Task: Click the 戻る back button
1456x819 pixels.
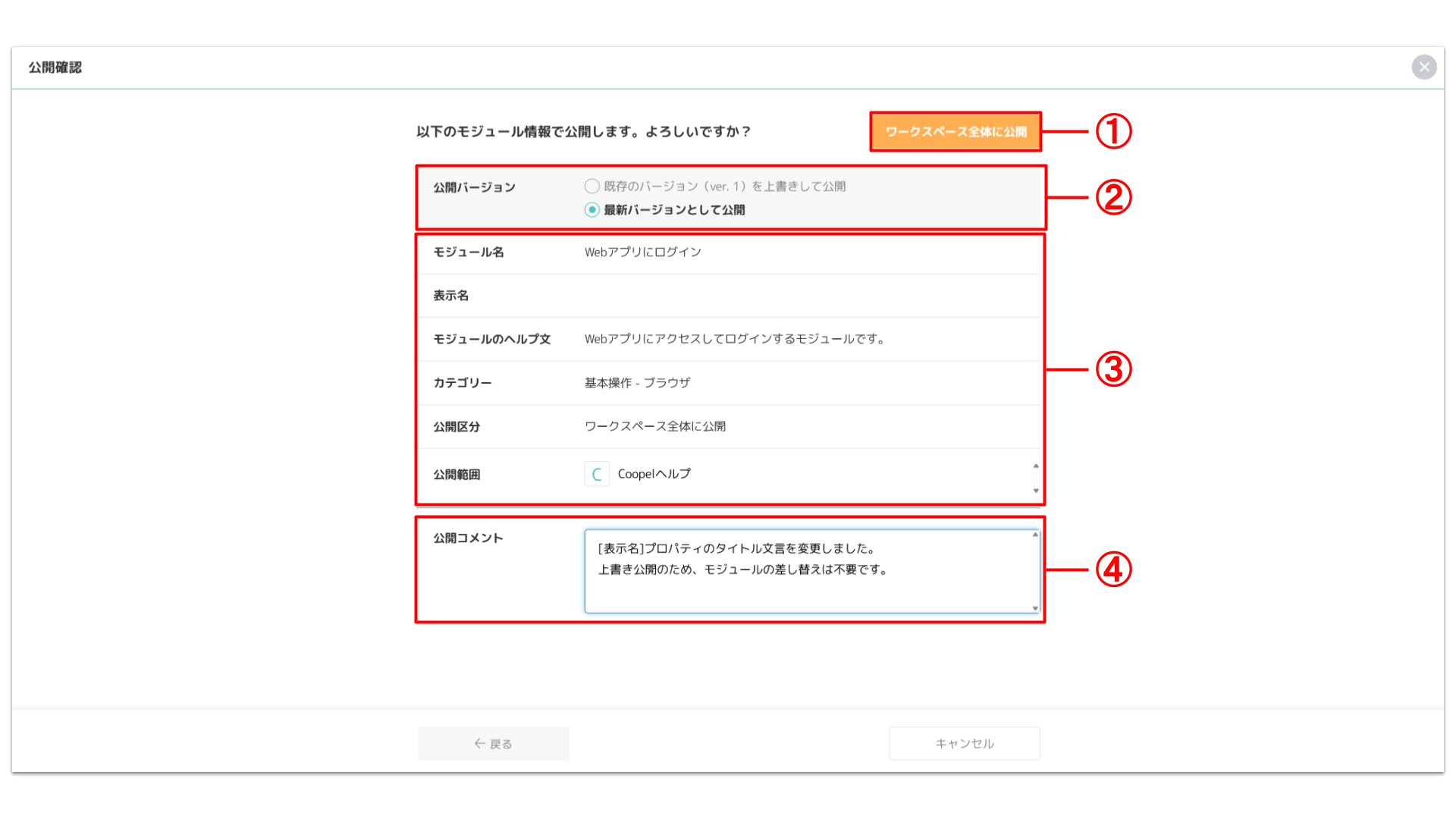Action: 494,743
